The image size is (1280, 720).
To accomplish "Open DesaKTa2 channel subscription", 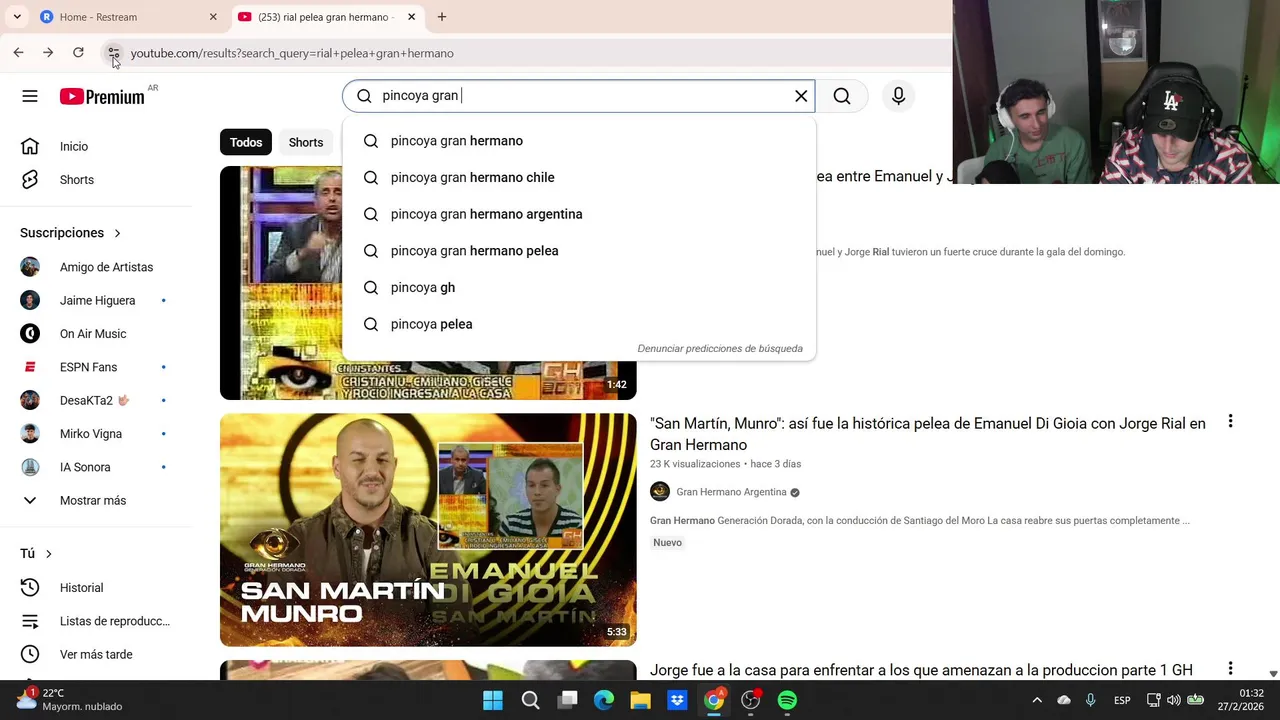I will pos(96,400).
